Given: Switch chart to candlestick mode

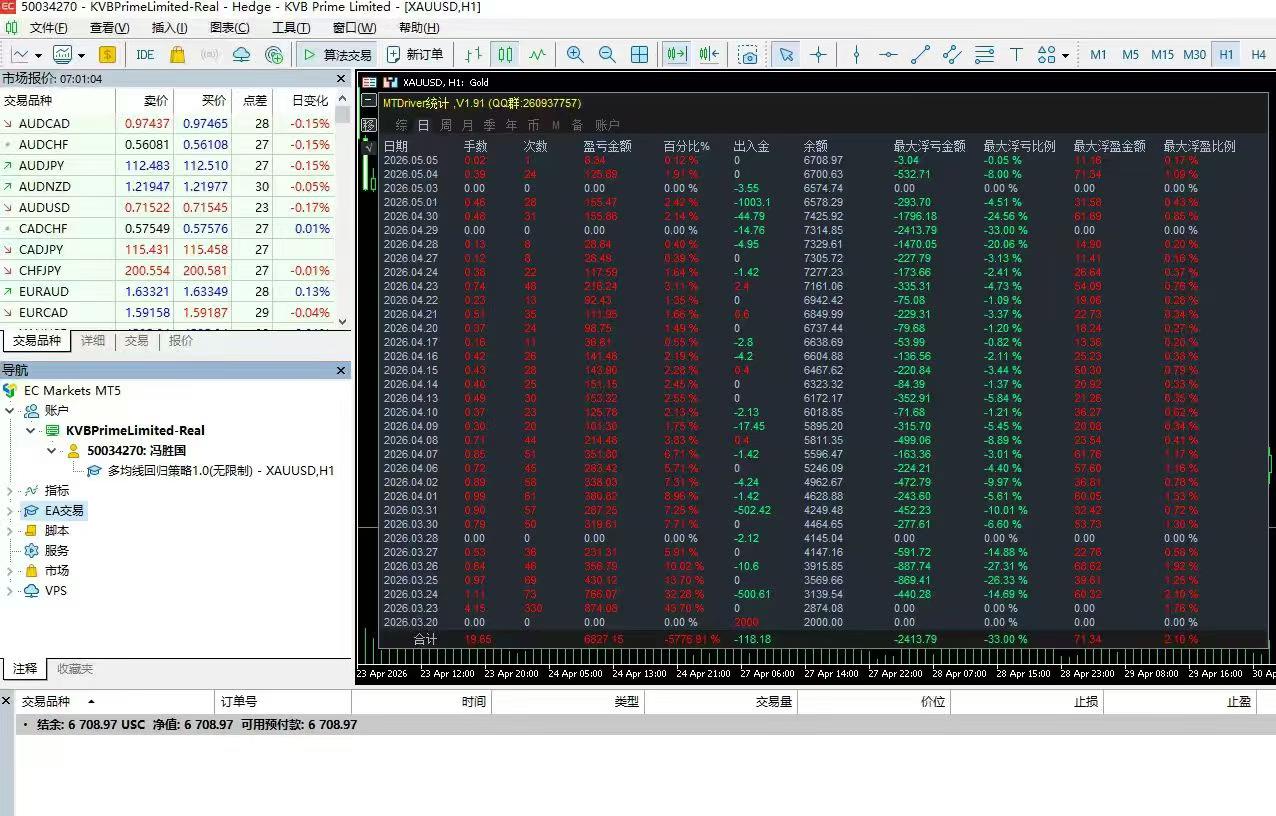Looking at the screenshot, I should tap(506, 55).
